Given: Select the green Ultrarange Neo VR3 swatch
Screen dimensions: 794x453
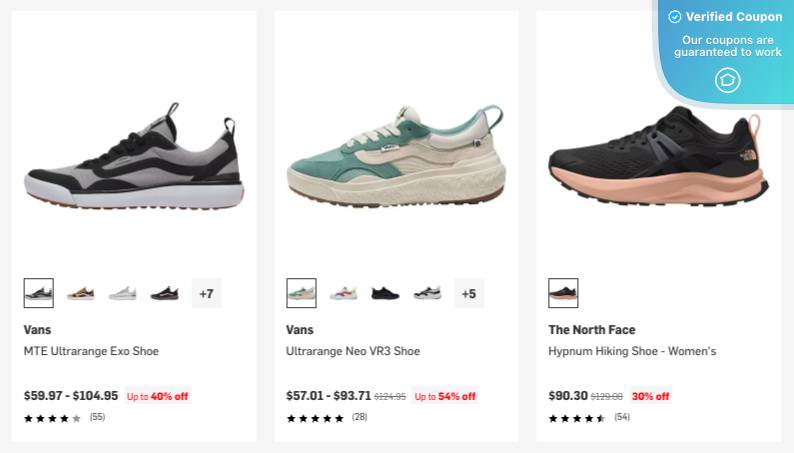Looking at the screenshot, I should pyautogui.click(x=301, y=293).
